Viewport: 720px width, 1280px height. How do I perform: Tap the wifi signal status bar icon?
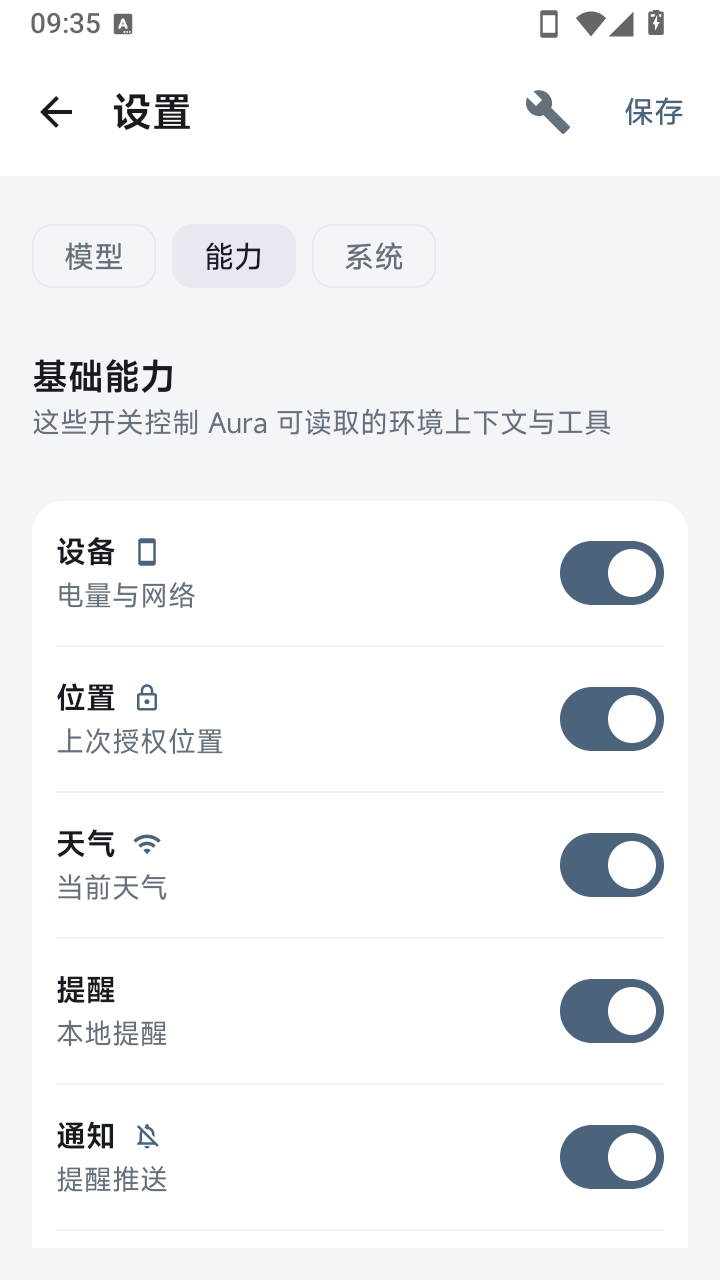pos(590,24)
